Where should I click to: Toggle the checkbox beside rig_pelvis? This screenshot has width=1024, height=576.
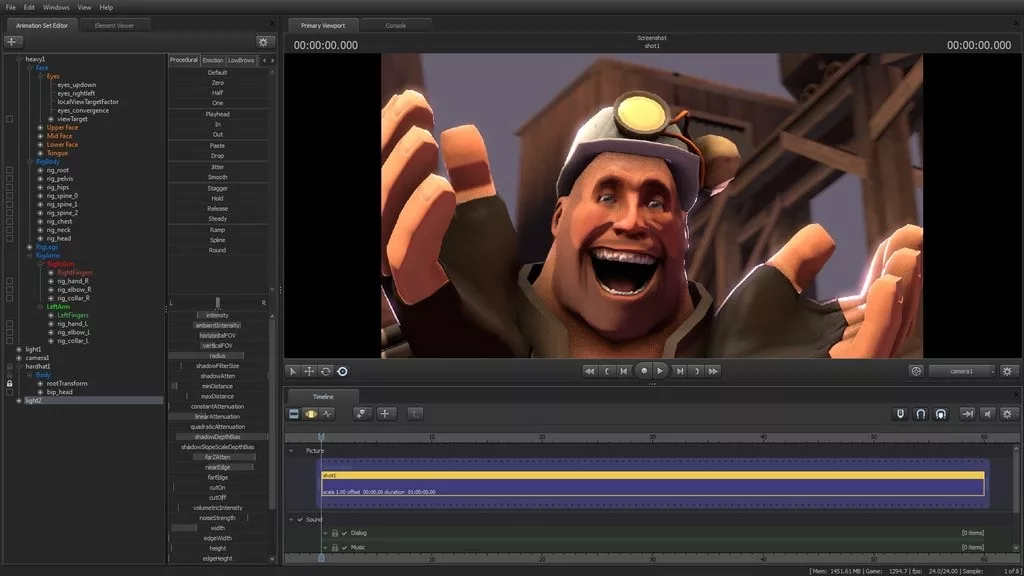(10, 179)
